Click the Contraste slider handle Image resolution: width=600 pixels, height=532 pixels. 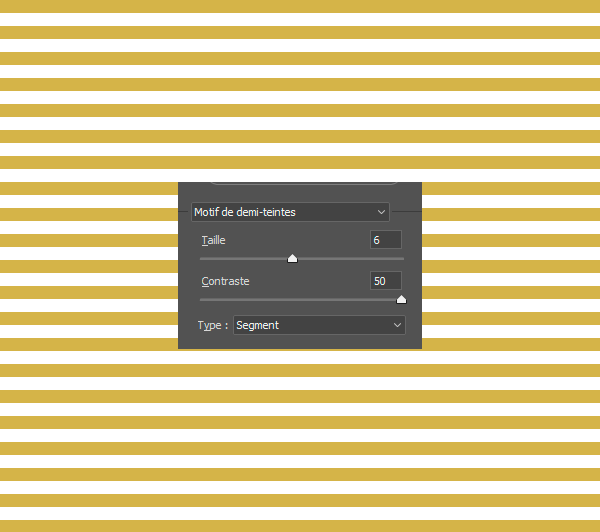click(401, 299)
